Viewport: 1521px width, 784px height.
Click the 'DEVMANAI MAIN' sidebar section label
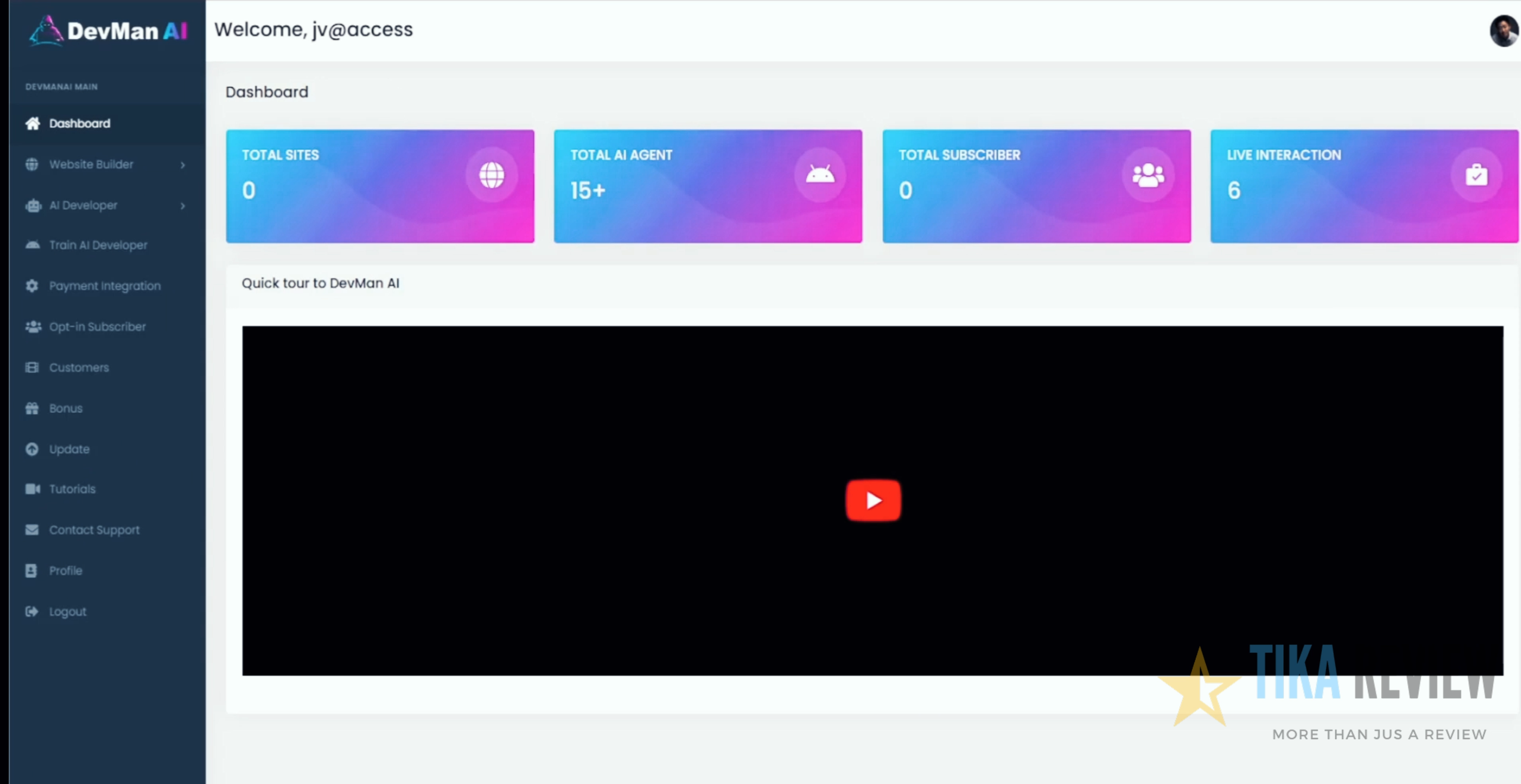pyautogui.click(x=62, y=87)
